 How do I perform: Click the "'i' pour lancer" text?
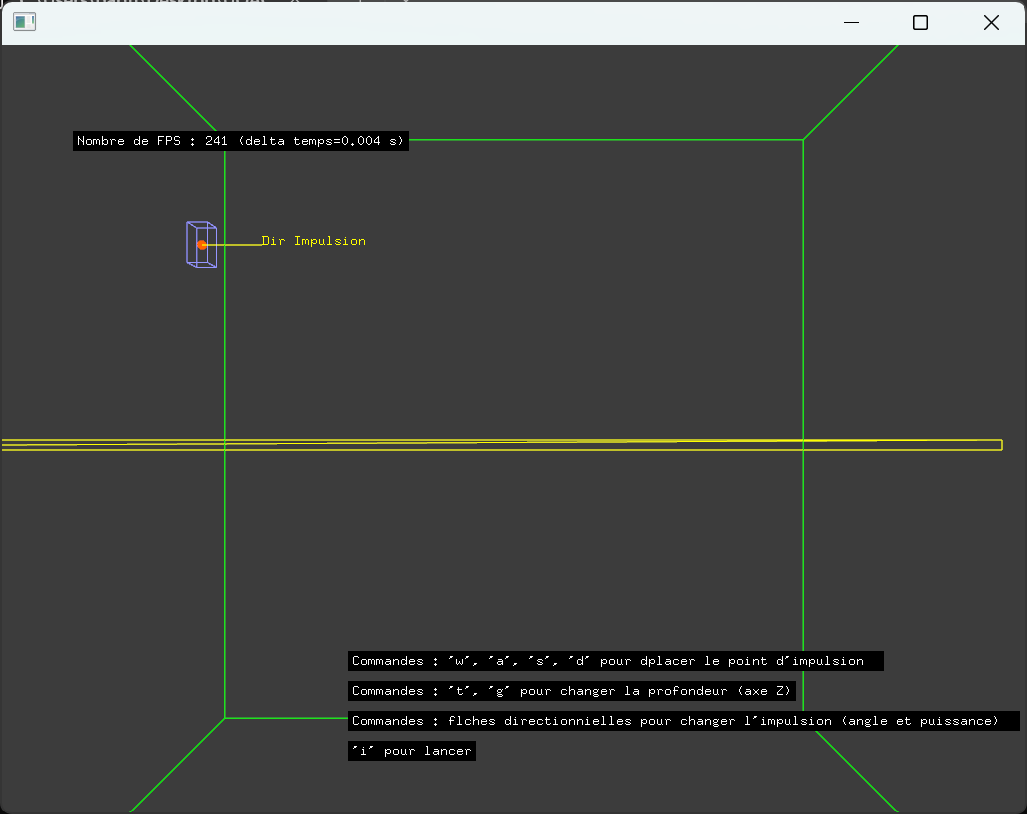point(412,751)
